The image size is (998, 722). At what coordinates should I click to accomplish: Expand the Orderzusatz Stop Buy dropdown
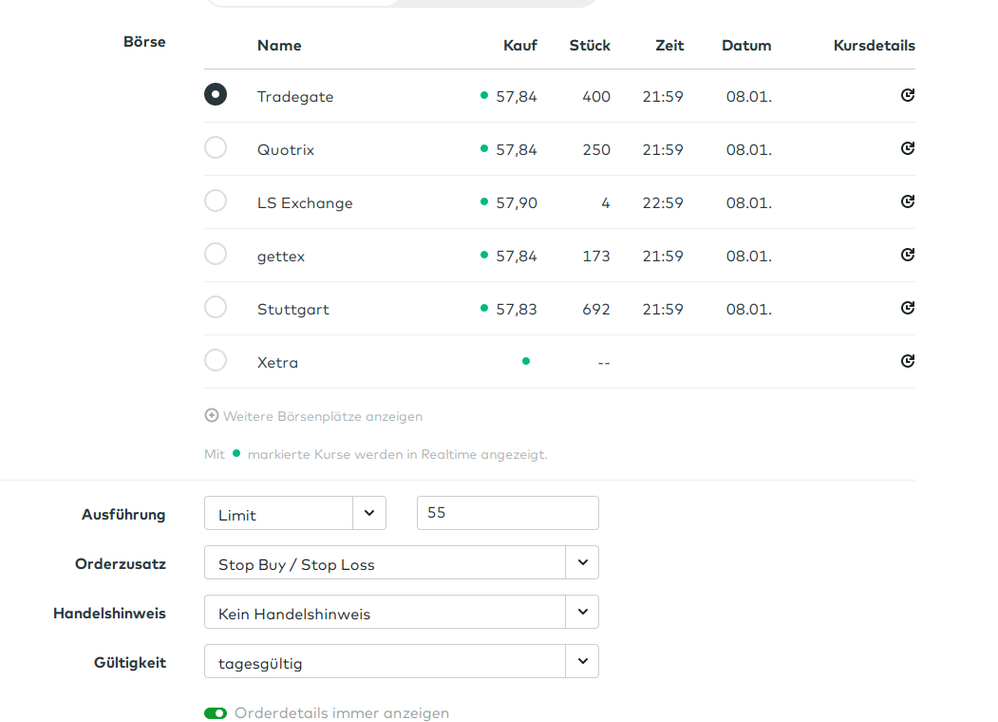click(582, 563)
